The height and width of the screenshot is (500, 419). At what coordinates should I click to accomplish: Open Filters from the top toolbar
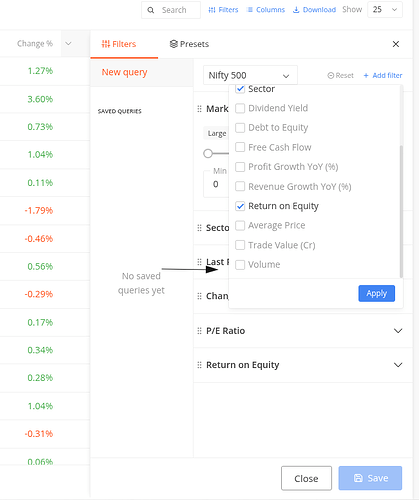[223, 10]
